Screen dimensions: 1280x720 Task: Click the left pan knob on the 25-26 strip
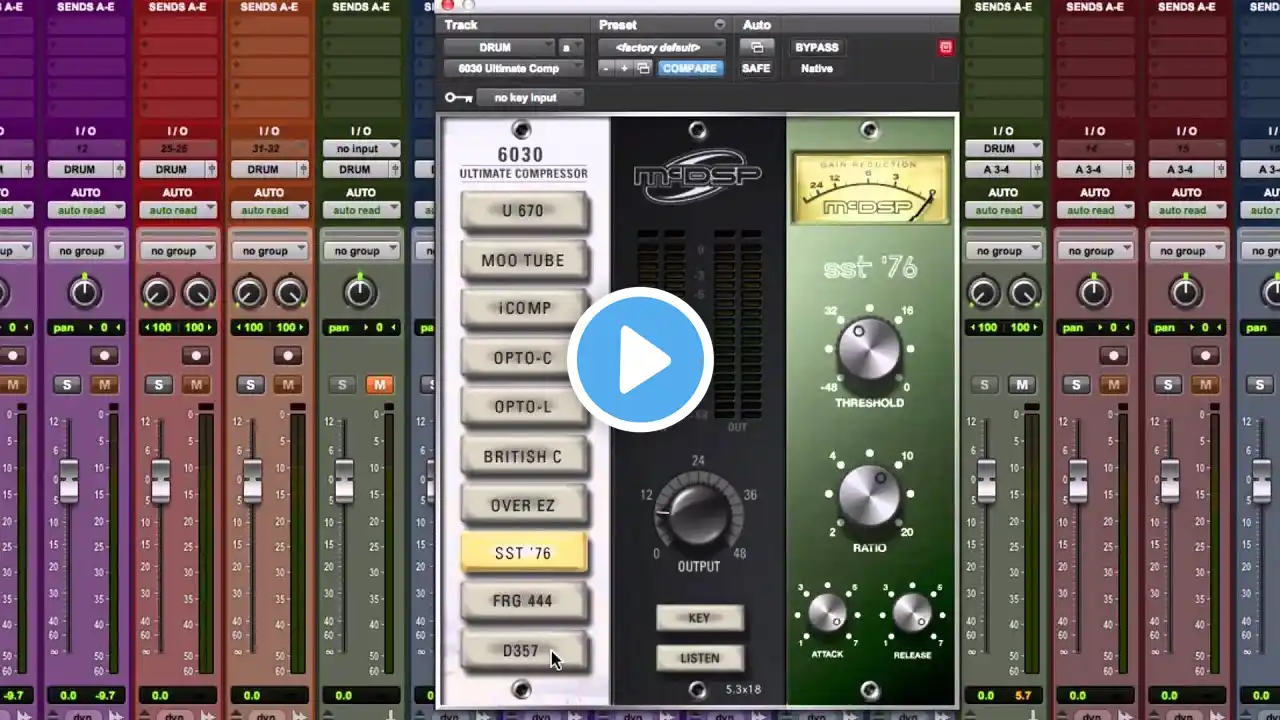coord(158,292)
